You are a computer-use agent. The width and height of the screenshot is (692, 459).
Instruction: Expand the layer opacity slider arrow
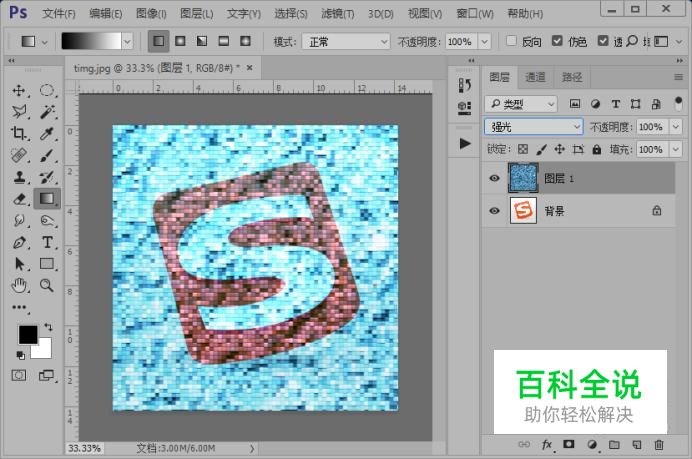pos(676,127)
